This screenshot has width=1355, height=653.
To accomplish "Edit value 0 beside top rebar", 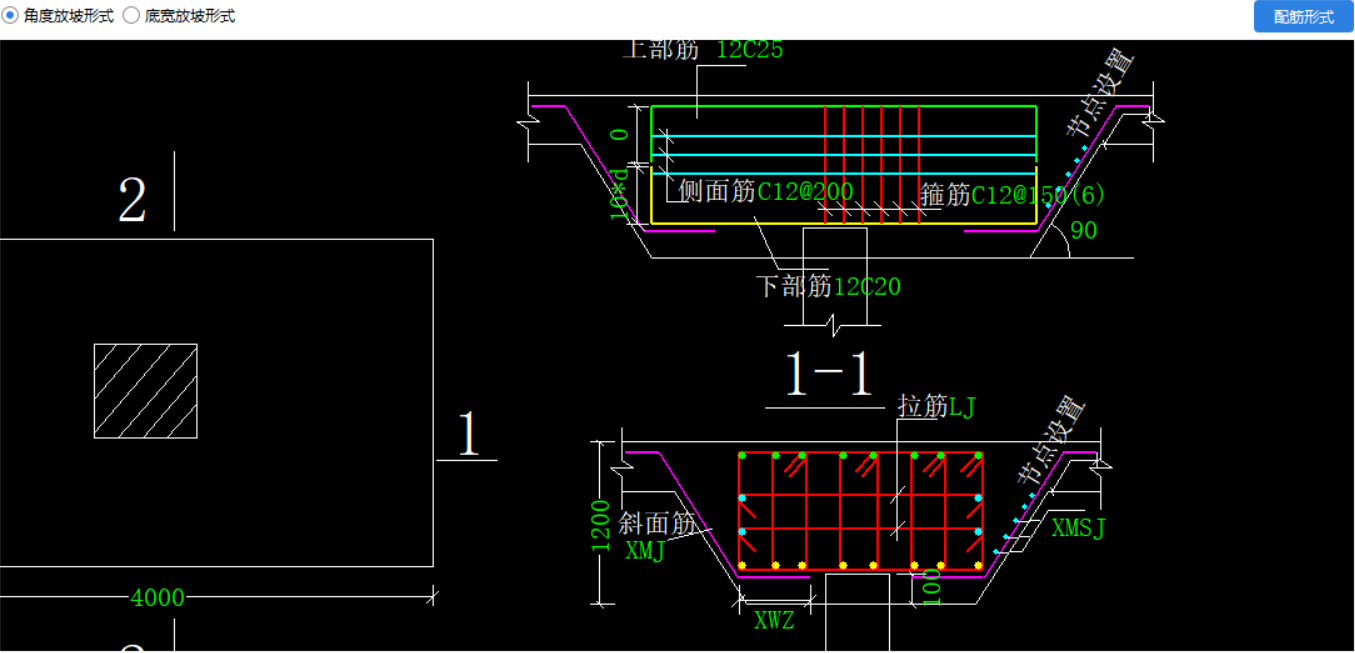I will coord(620,133).
